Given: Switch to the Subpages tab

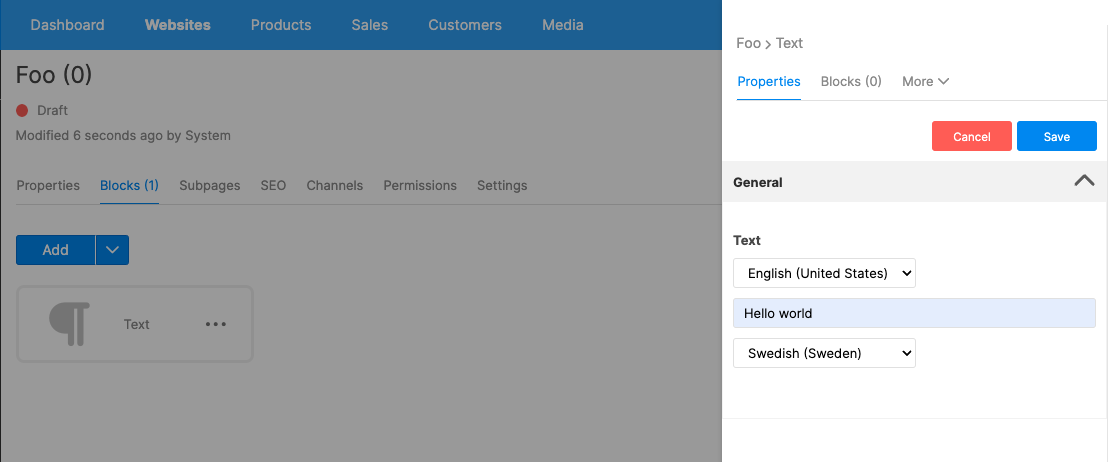Looking at the screenshot, I should tap(210, 186).
